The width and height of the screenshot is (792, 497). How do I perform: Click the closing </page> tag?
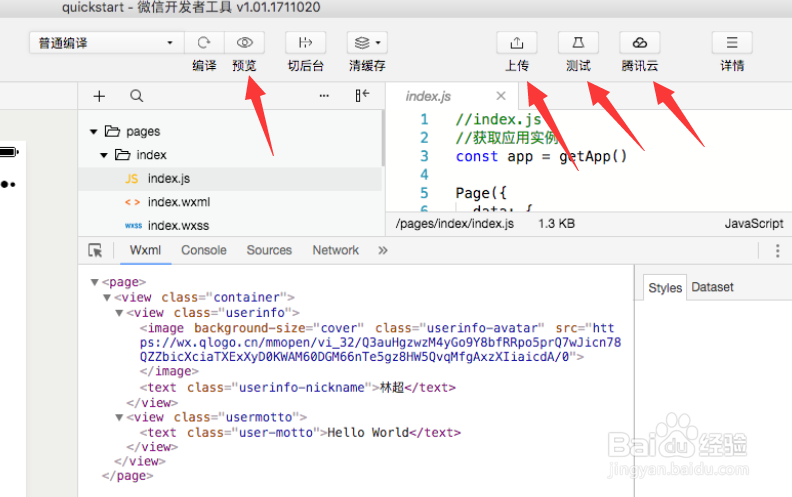click(x=127, y=476)
